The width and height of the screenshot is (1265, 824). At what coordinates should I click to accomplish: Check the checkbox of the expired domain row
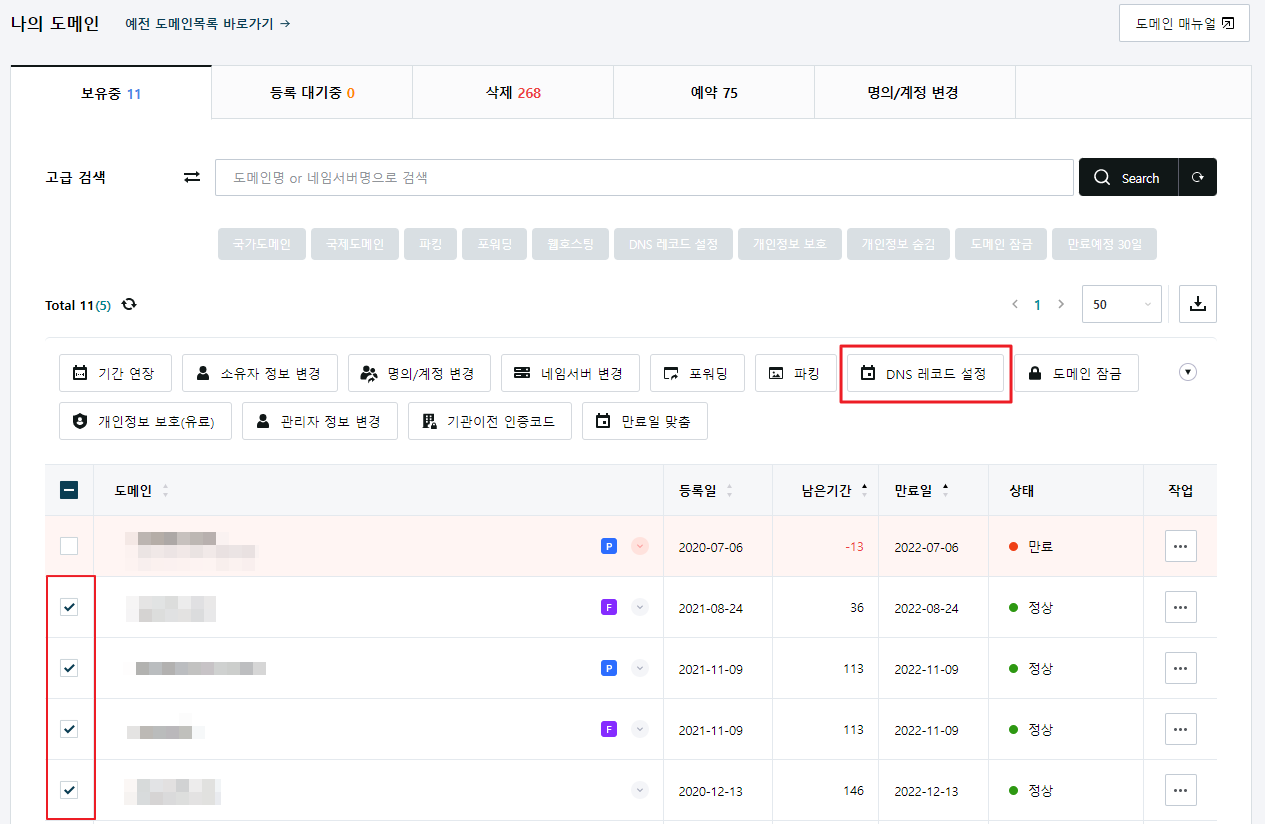coord(69,546)
